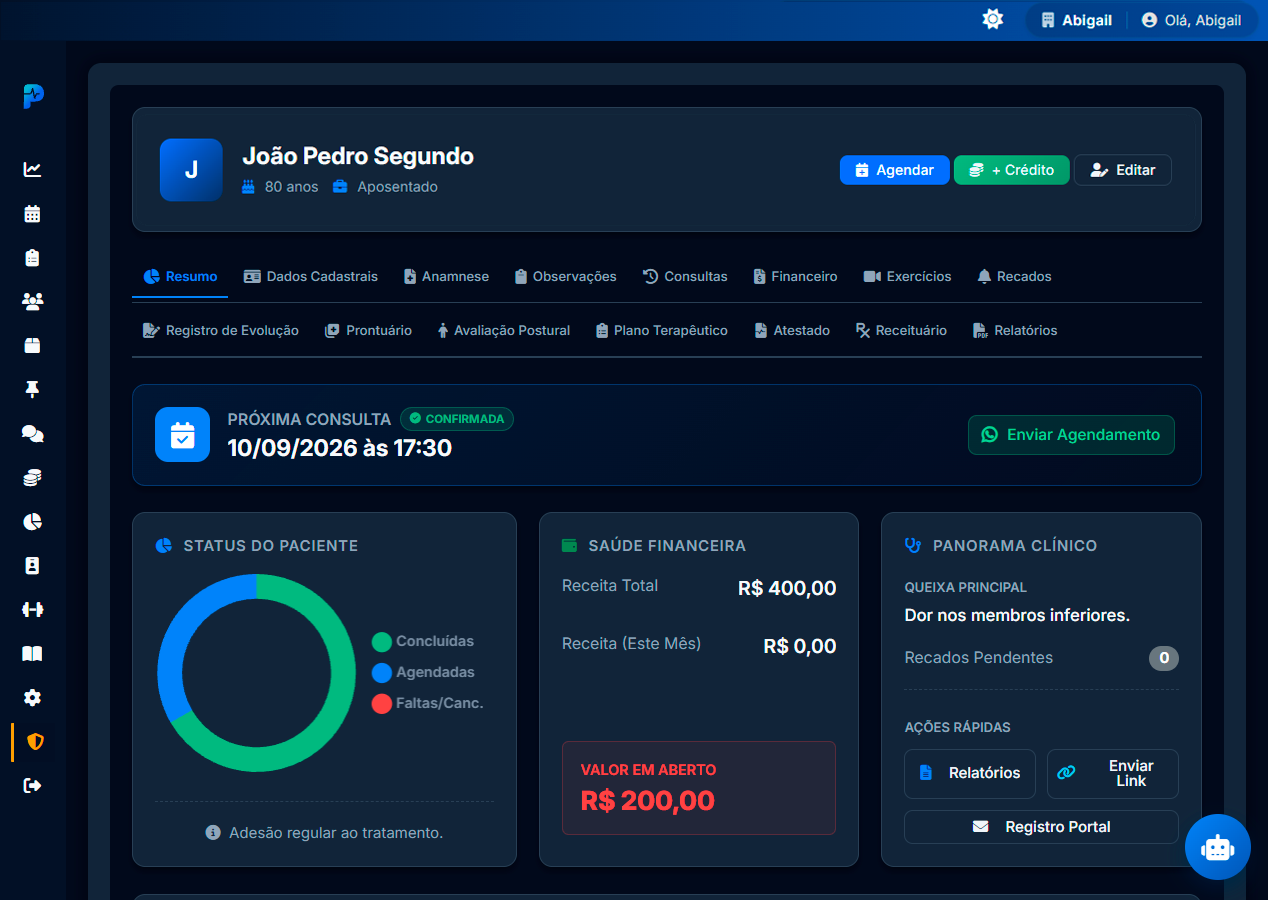Viewport: 1268px width, 900px height.
Task: Open the Consultas tab
Action: pos(685,277)
